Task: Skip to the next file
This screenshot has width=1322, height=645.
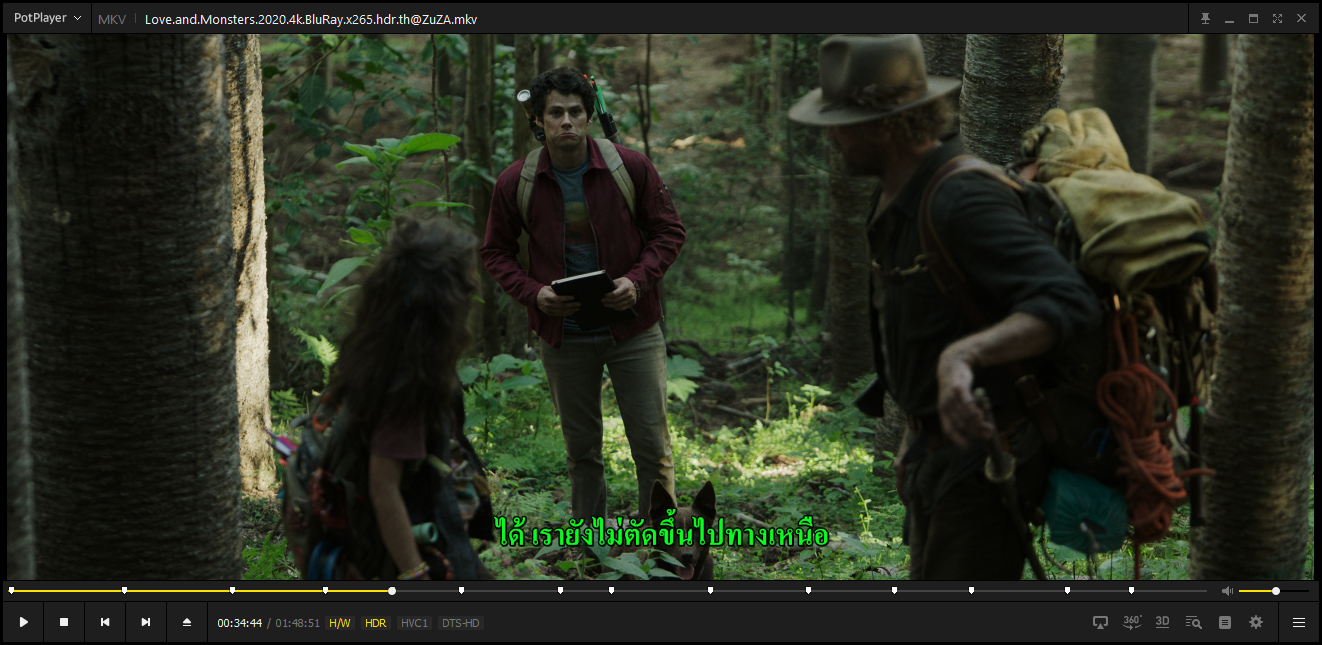Action: pyautogui.click(x=146, y=622)
